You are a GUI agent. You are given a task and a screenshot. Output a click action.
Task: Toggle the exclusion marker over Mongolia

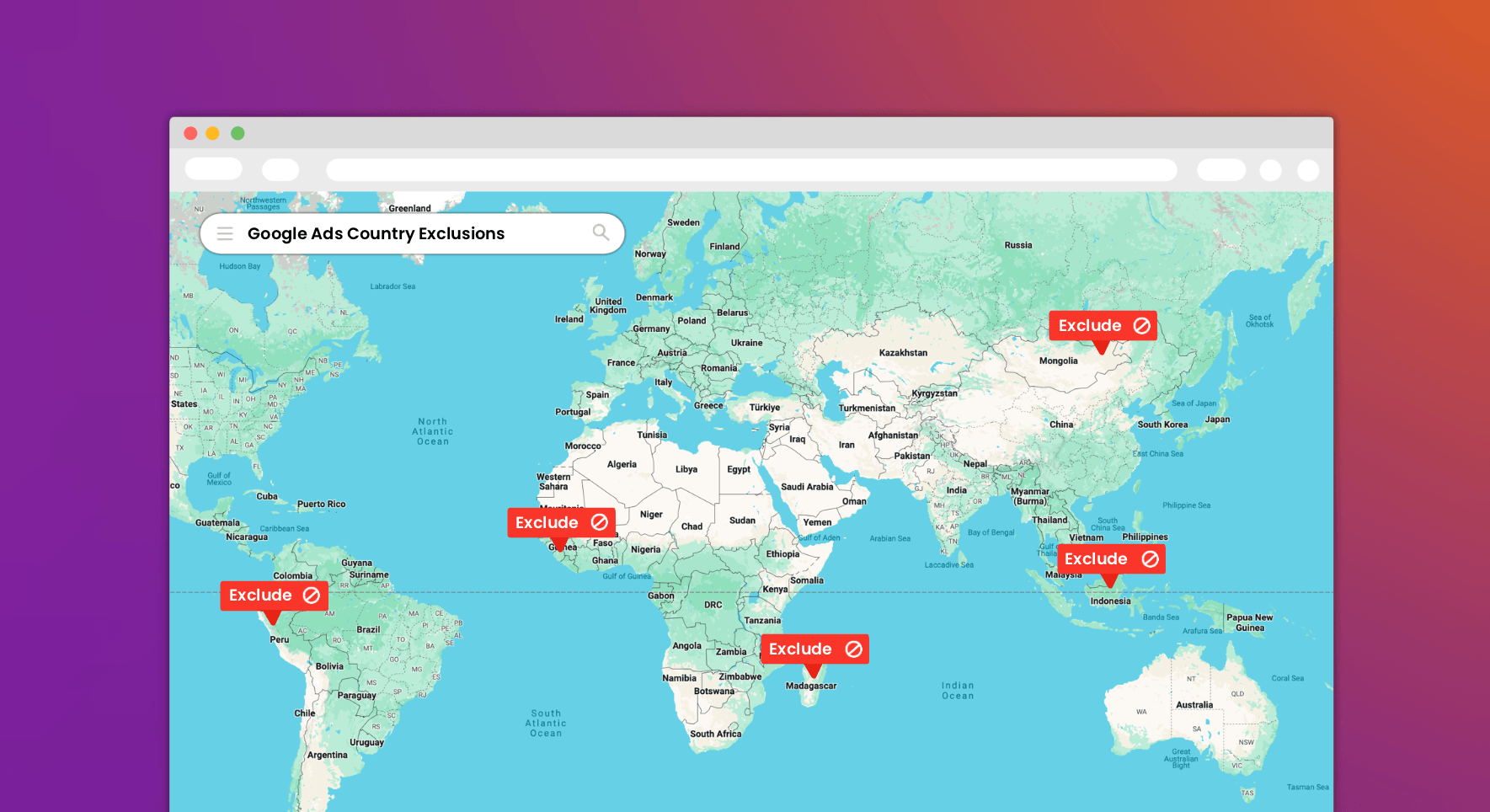click(x=1103, y=326)
